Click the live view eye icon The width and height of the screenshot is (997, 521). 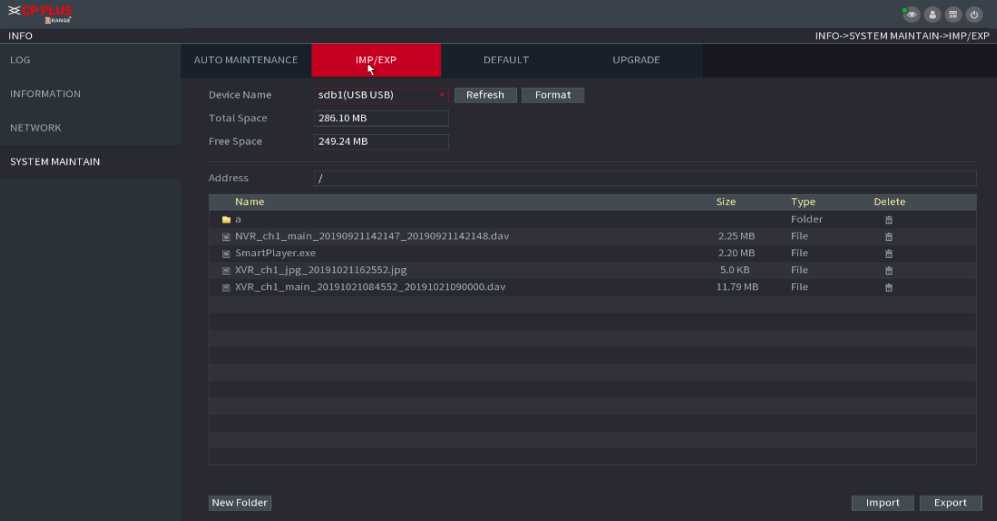pos(913,15)
